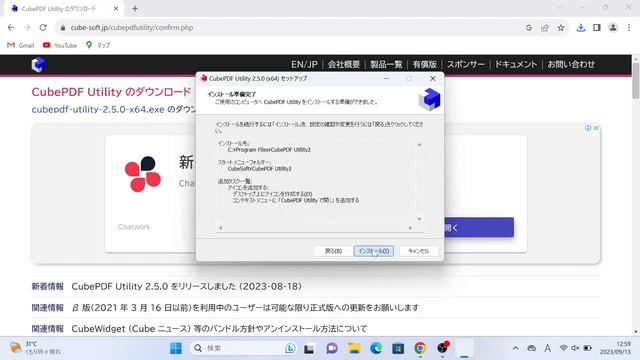Screen dimensions: 640x360
Task: Open the Windows Start menu
Action: click(176, 348)
